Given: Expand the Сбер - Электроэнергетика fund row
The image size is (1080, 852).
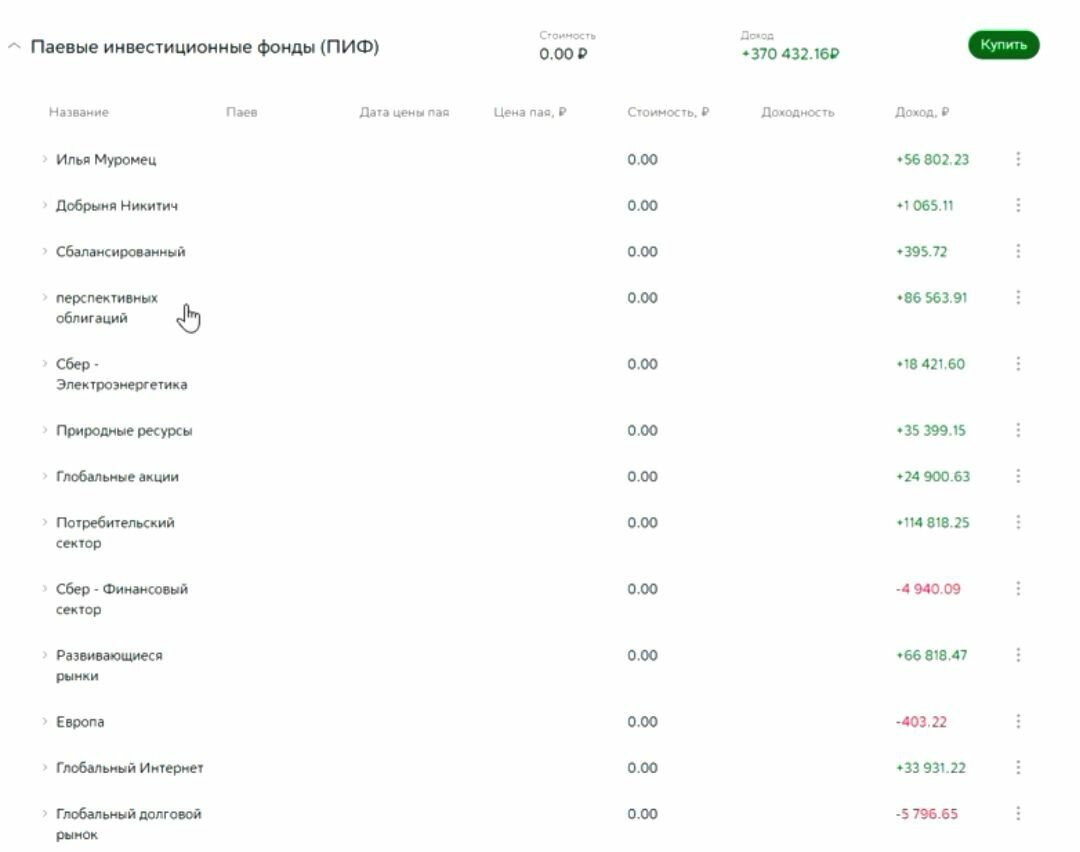Looking at the screenshot, I should pyautogui.click(x=45, y=364).
